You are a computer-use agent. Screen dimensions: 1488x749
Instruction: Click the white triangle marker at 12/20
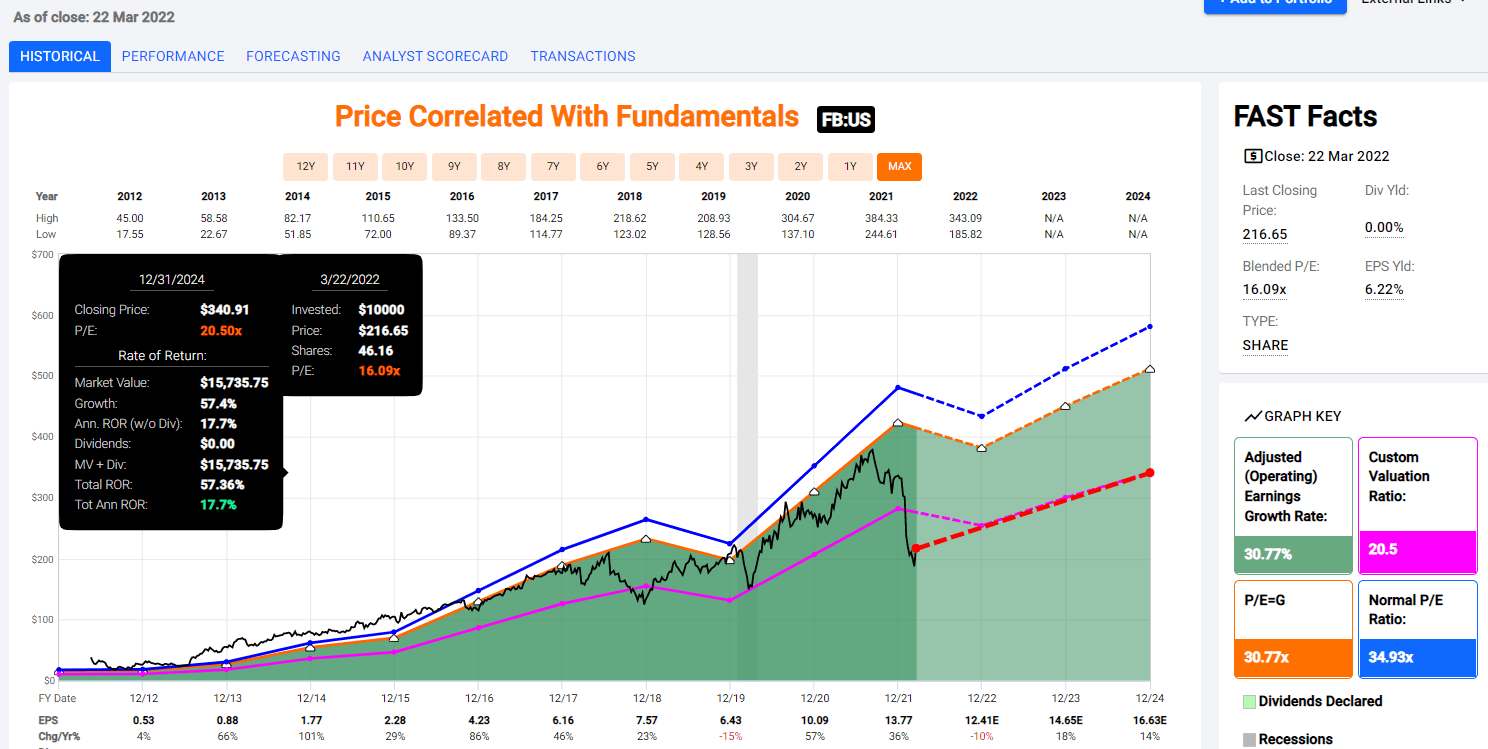814,491
